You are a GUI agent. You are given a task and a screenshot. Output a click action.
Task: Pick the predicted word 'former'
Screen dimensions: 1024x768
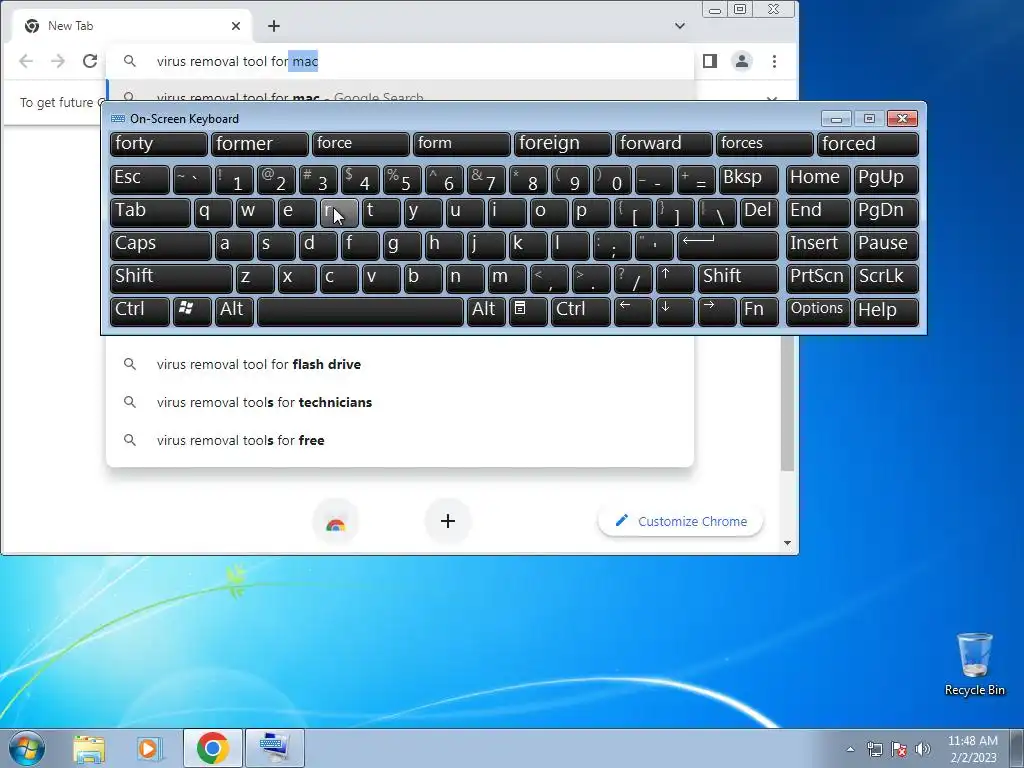(259, 144)
